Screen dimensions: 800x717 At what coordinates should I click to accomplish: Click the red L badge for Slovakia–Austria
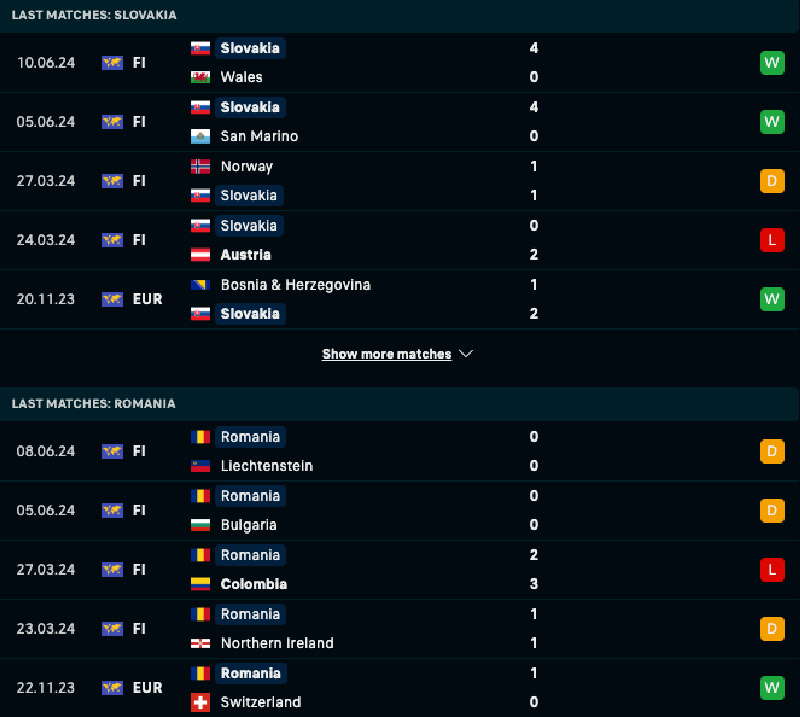[x=772, y=240]
